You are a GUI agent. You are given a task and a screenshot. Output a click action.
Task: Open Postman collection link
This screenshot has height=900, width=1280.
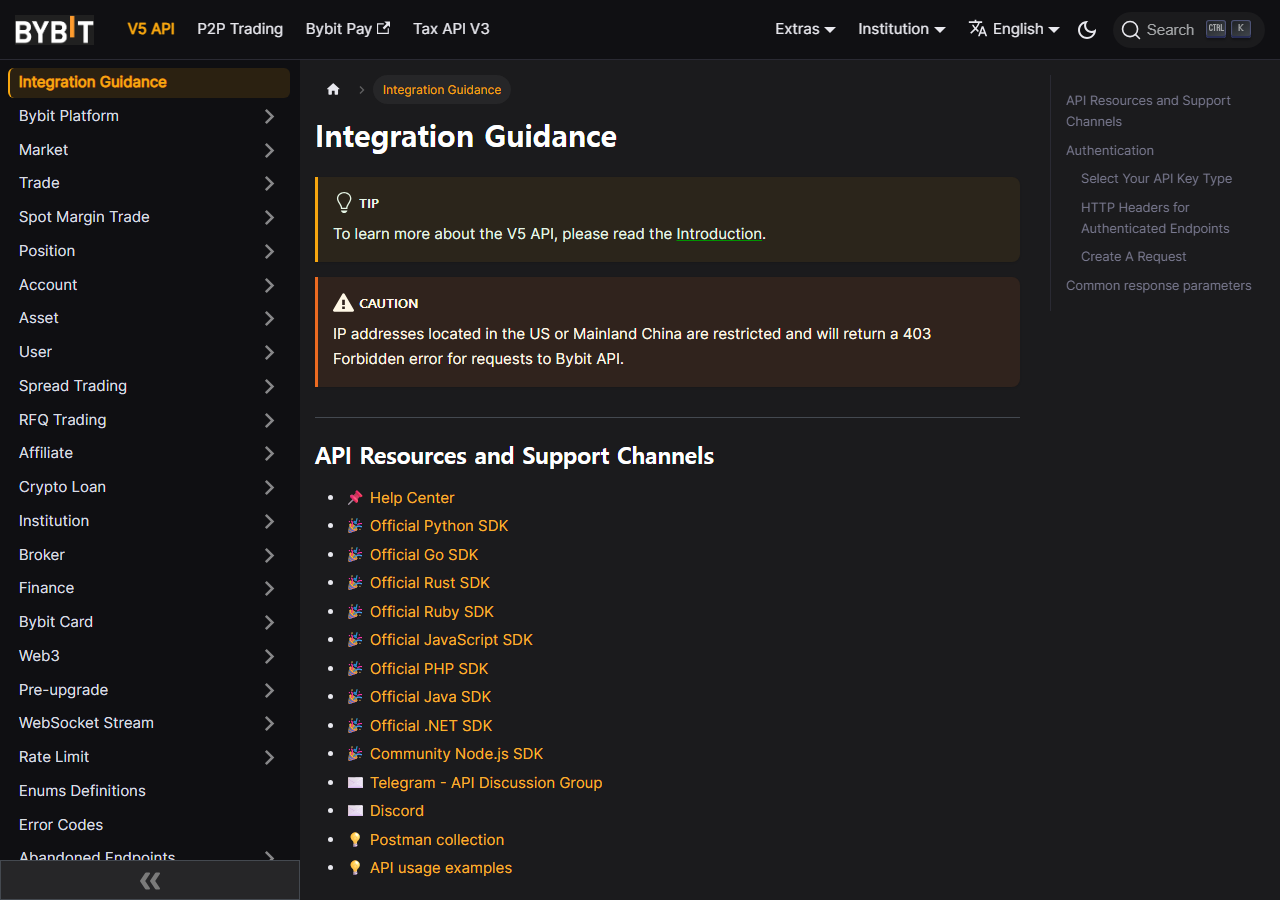437,840
